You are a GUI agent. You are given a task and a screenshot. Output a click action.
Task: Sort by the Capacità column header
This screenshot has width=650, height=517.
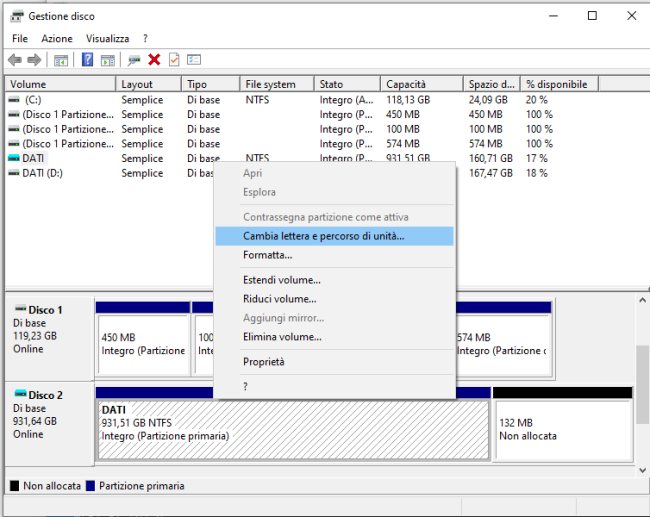[422, 84]
